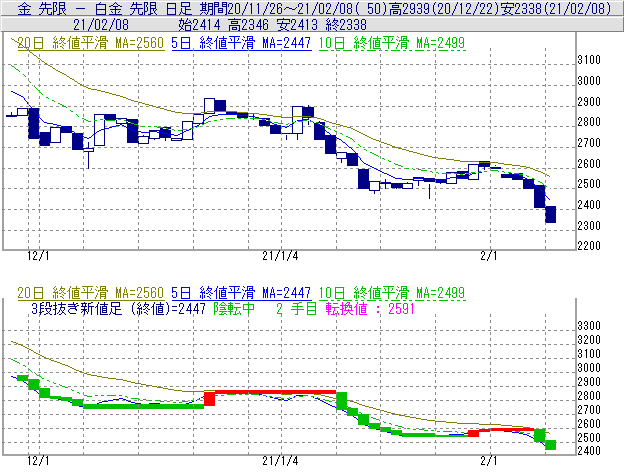The height and width of the screenshot is (473, 624).
Task: Click the 3段抜き新値足 (終値)=2447 label
Action: (118, 309)
